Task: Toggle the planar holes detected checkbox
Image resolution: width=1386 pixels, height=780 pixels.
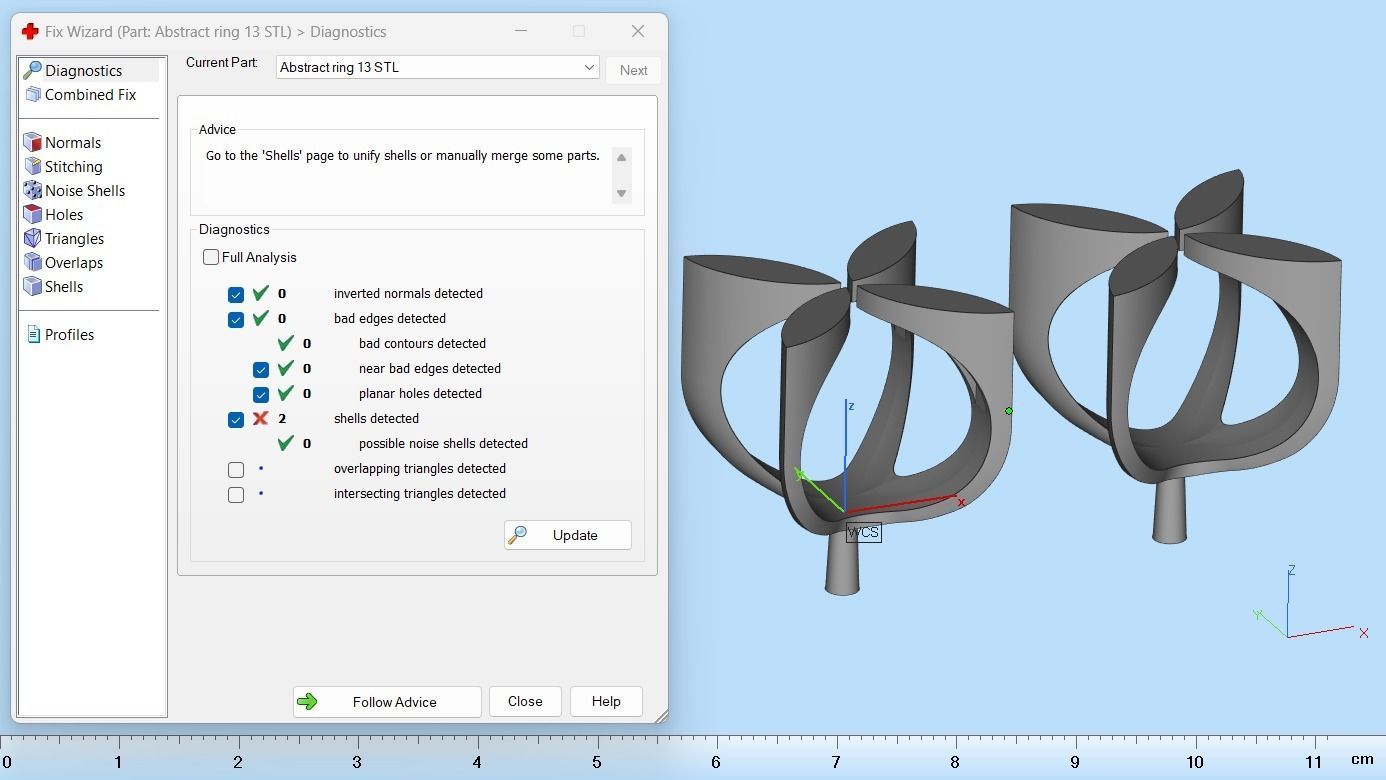Action: click(x=261, y=394)
